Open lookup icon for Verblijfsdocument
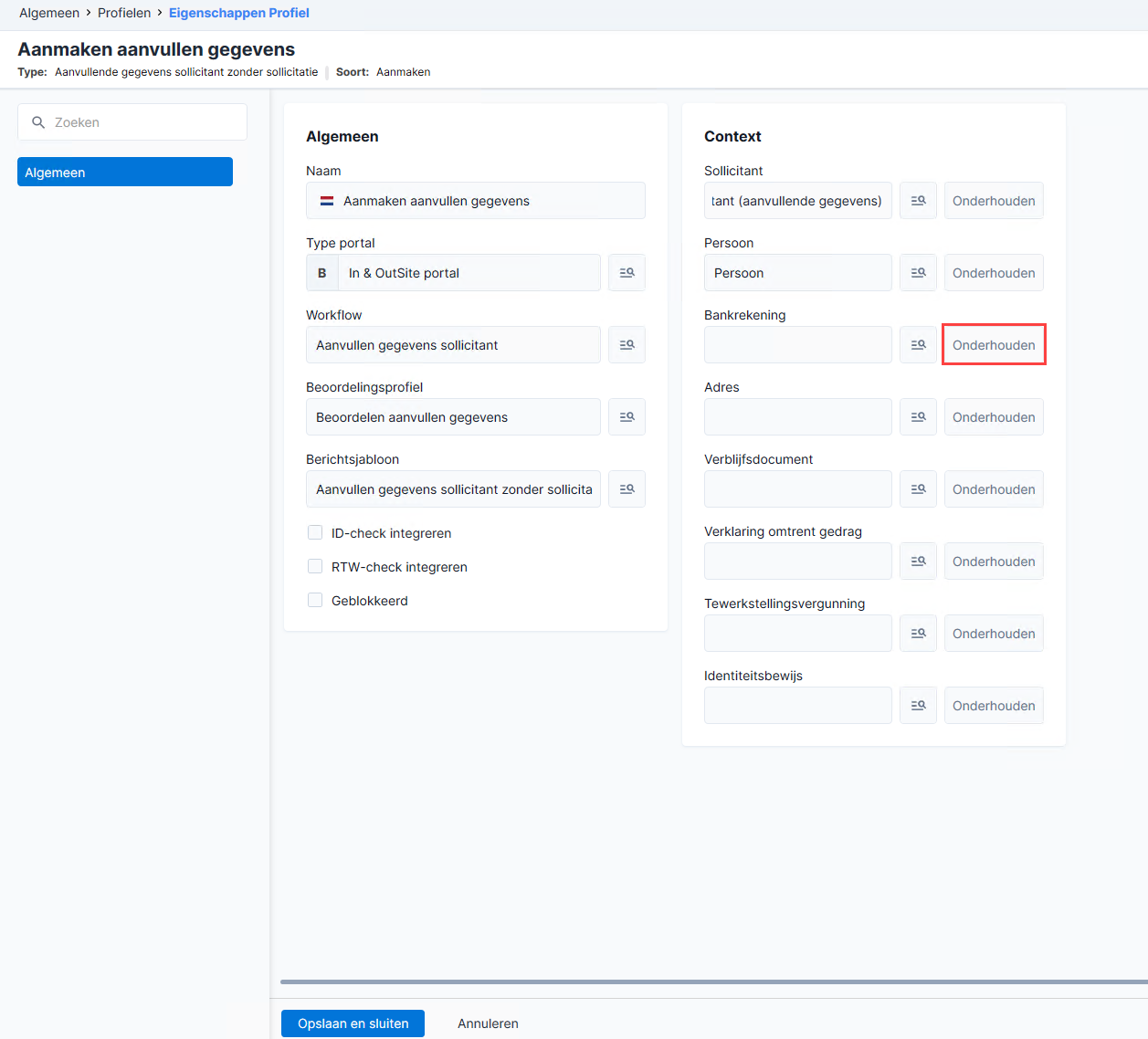The width and height of the screenshot is (1148, 1039). click(x=918, y=489)
